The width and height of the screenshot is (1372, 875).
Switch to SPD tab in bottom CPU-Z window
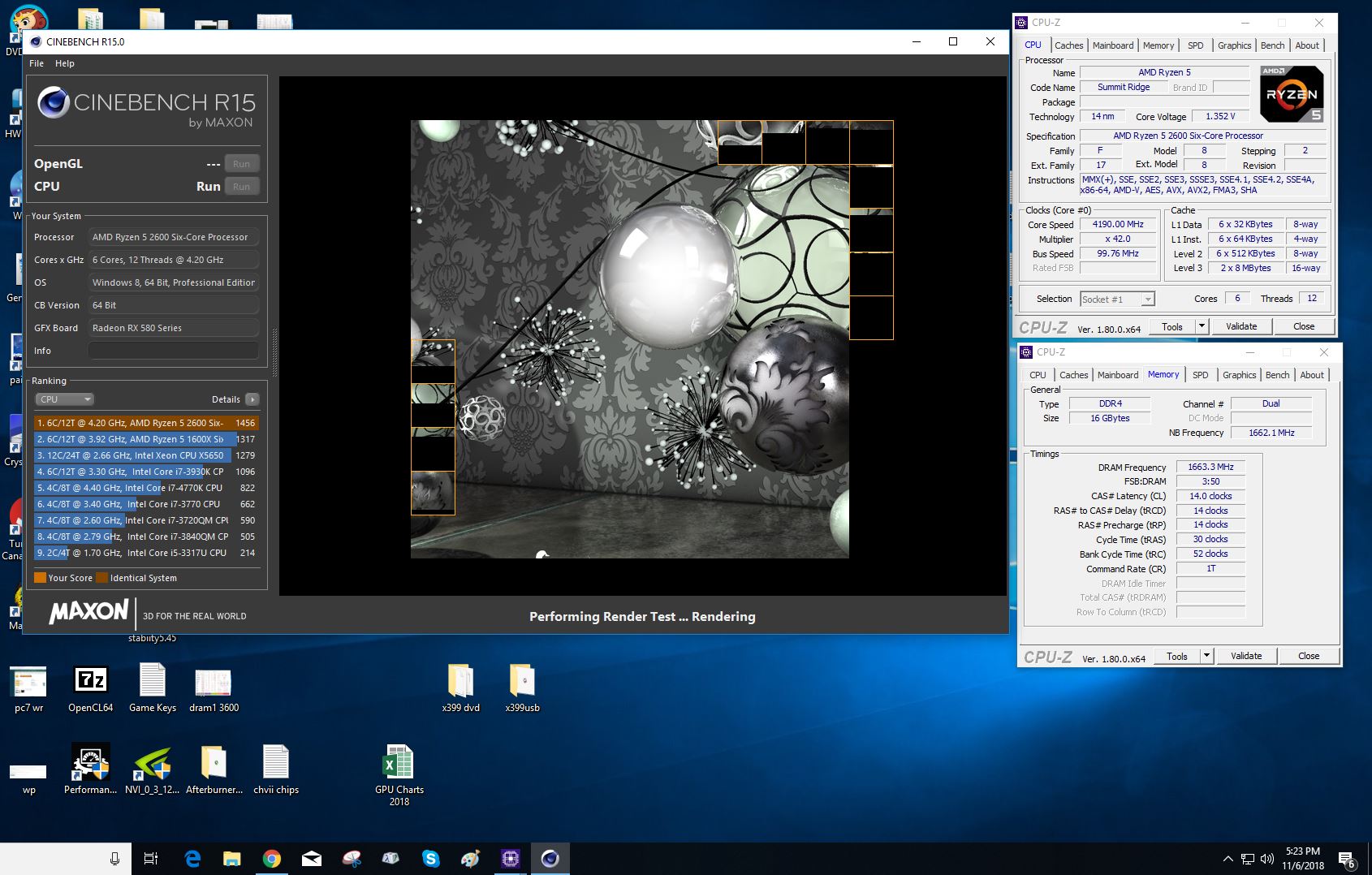tap(1200, 375)
